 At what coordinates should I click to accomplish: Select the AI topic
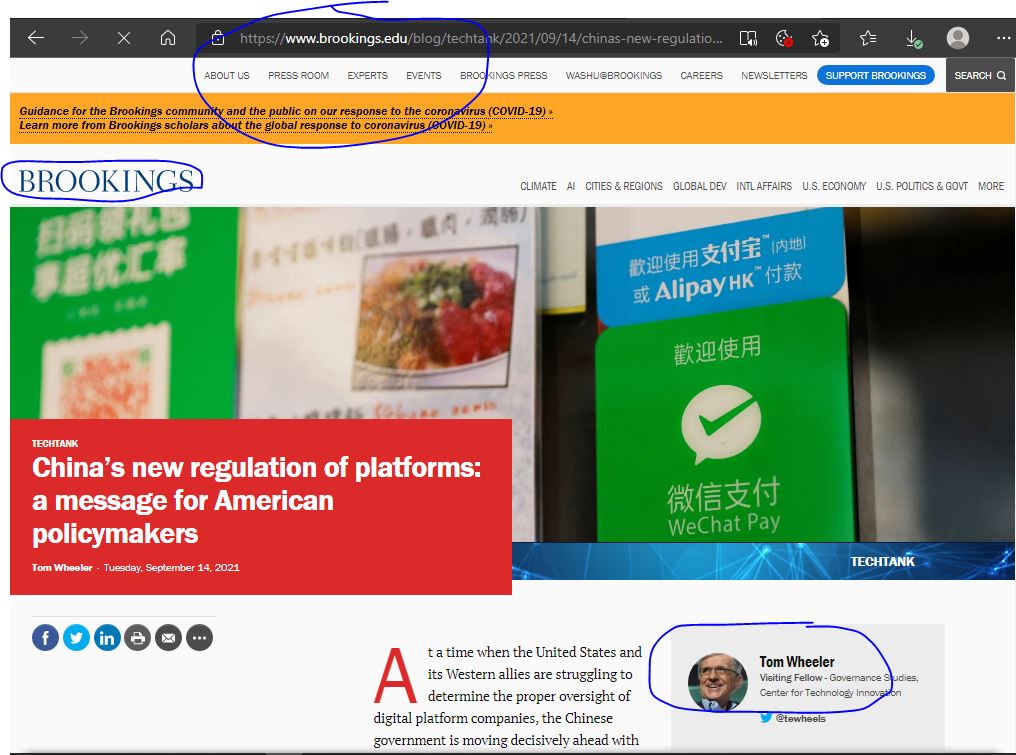pyautogui.click(x=570, y=186)
